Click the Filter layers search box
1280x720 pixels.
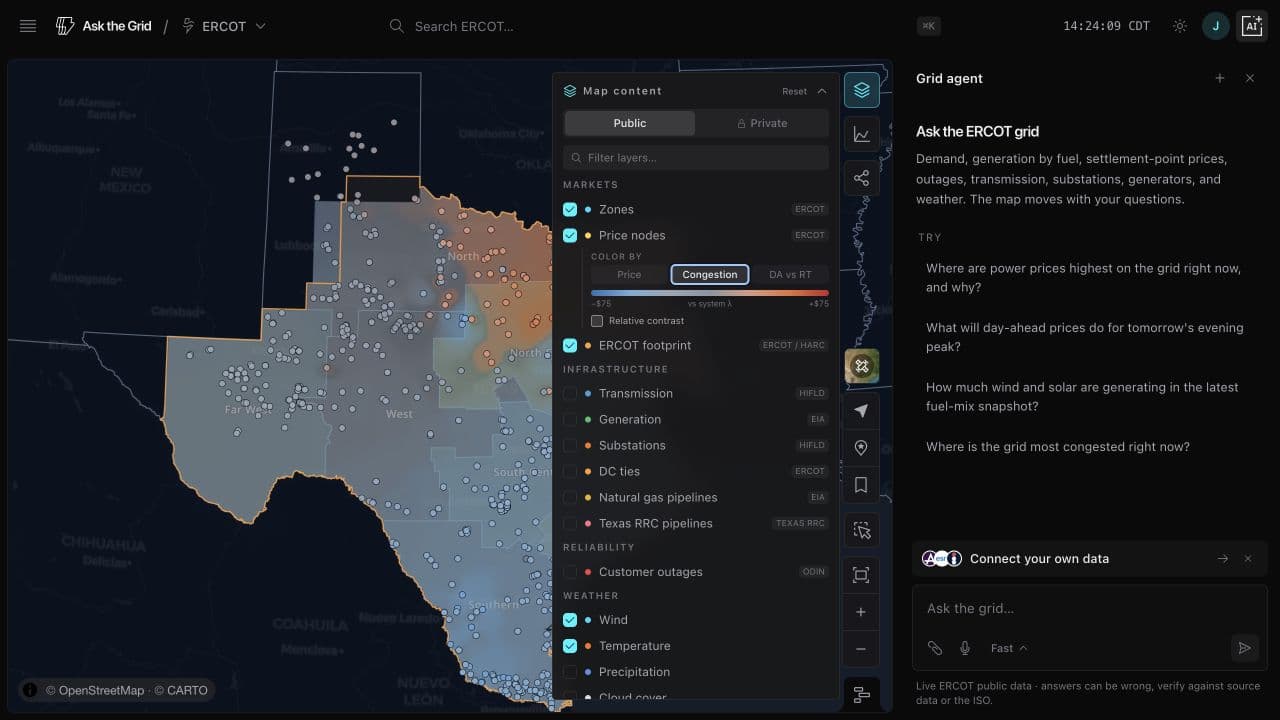tap(696, 157)
